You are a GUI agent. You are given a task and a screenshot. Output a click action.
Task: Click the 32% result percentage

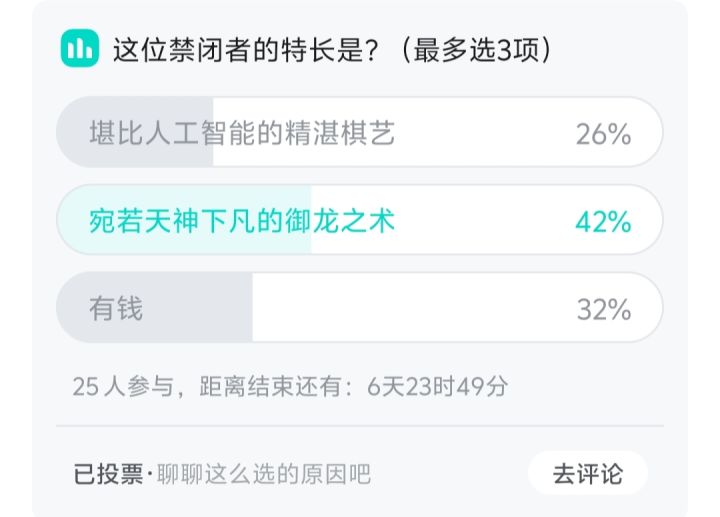604,309
